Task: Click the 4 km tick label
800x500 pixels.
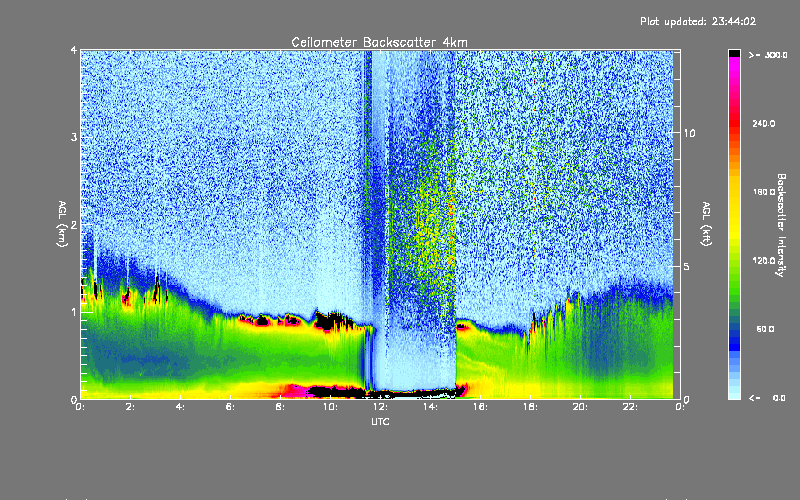Action: click(x=74, y=51)
